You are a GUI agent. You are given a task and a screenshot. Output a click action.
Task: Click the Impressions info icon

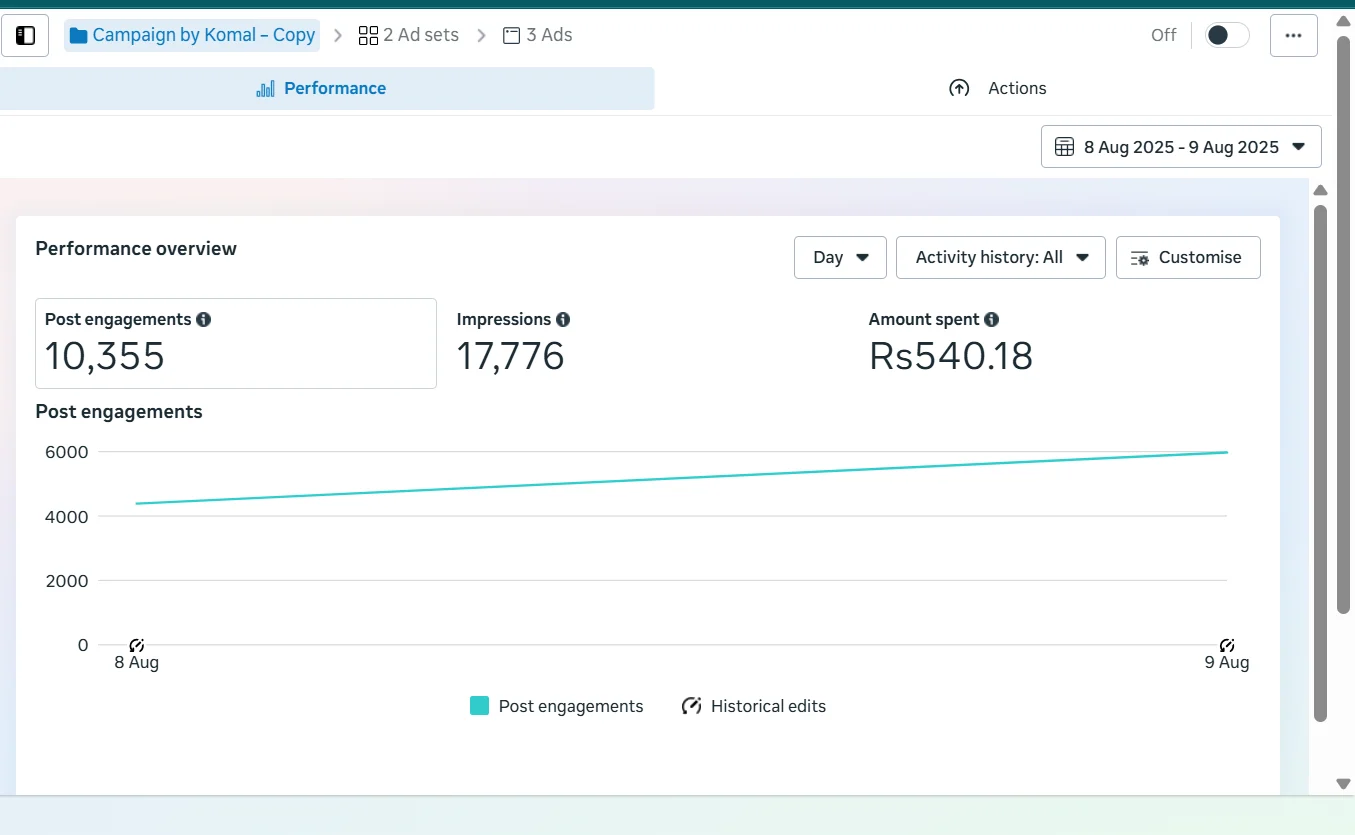[x=563, y=320]
